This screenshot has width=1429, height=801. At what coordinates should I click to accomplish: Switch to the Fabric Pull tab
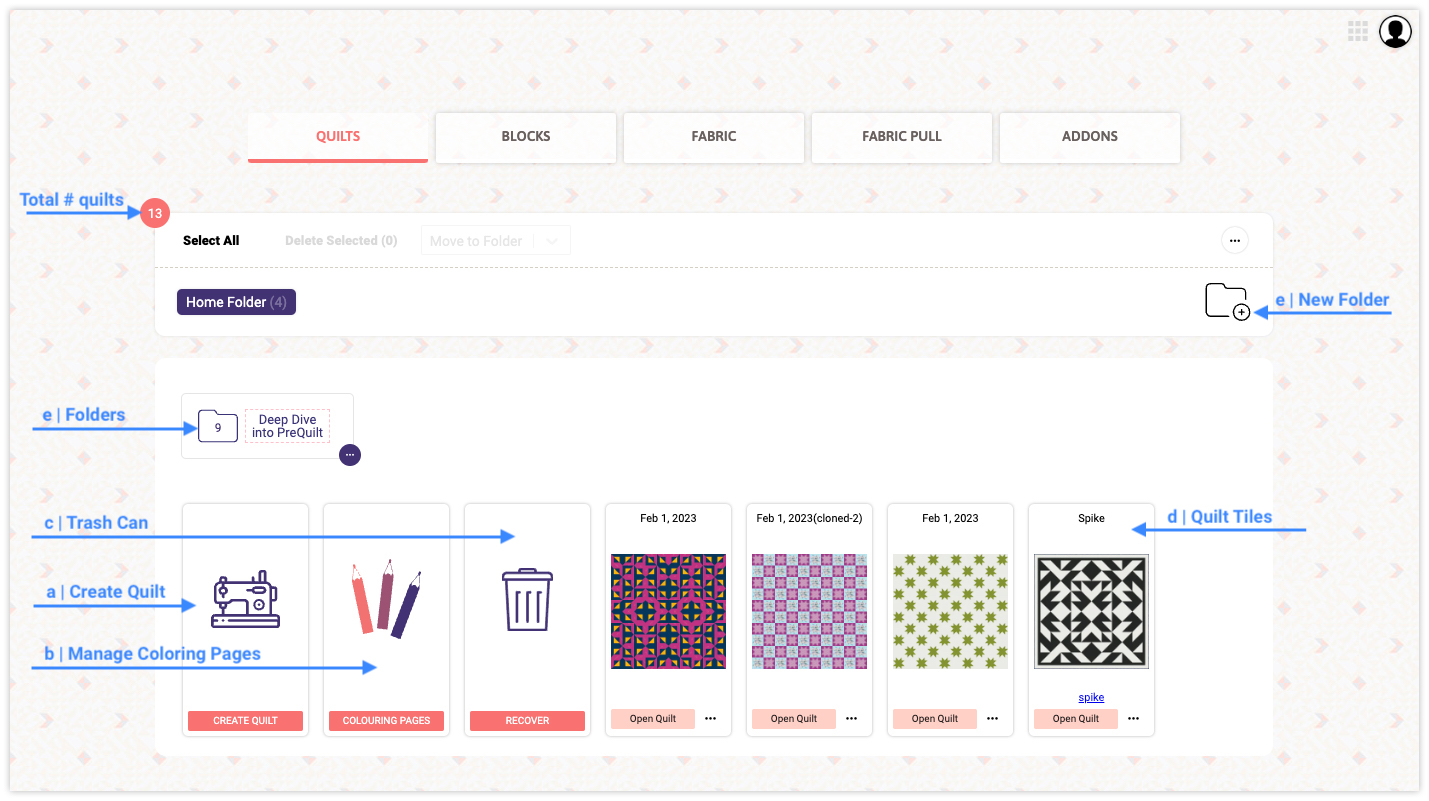tap(902, 137)
